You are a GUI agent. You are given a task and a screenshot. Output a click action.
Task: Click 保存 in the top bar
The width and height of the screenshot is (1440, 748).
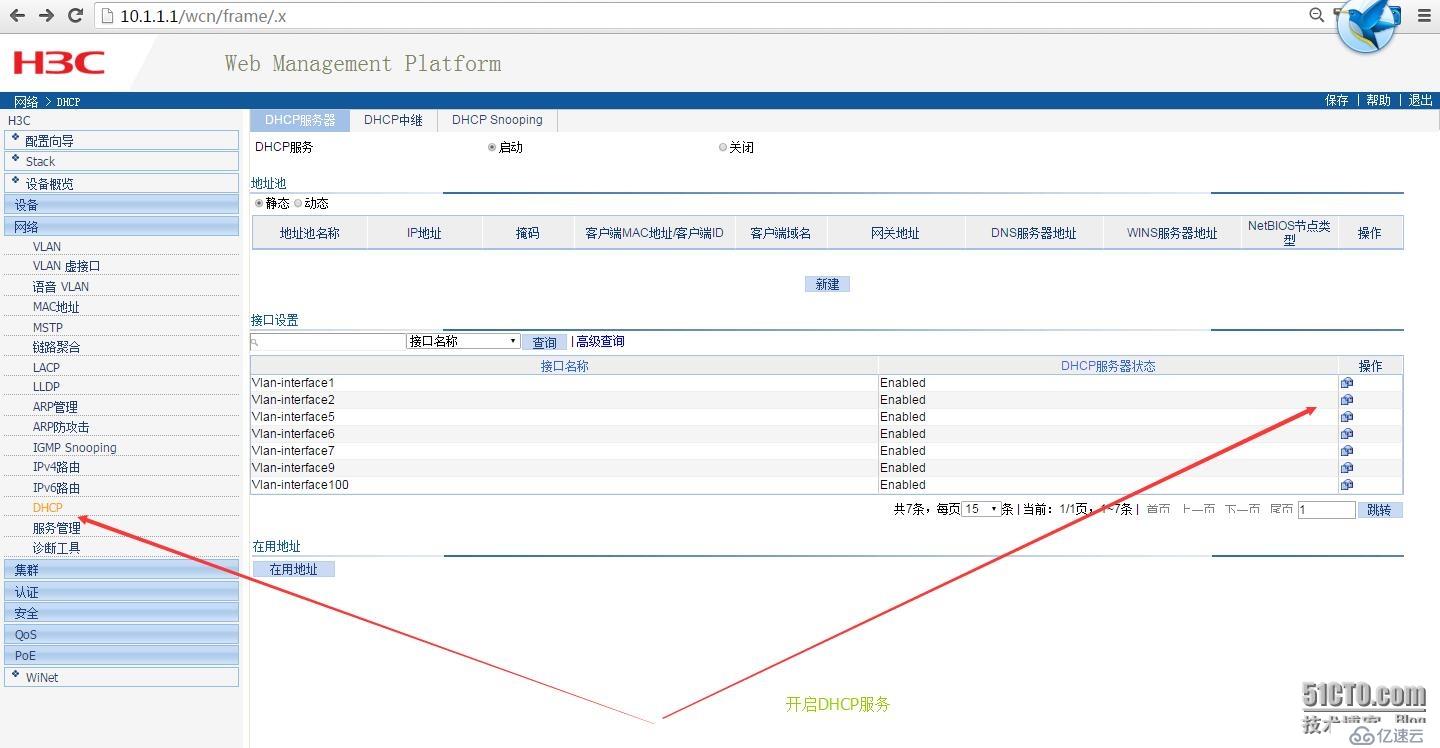[x=1337, y=100]
